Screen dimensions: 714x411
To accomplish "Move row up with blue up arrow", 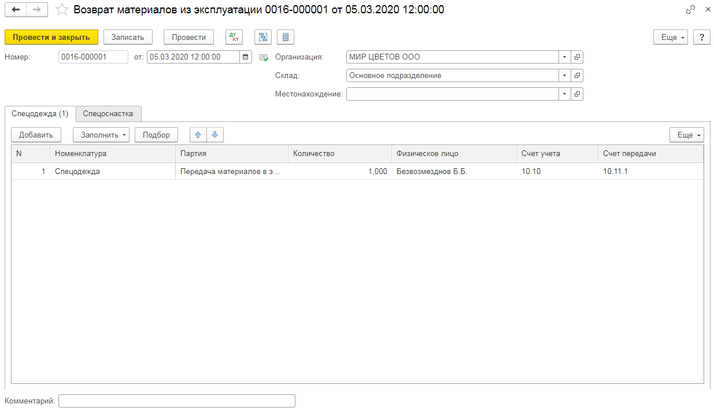I will coord(197,135).
